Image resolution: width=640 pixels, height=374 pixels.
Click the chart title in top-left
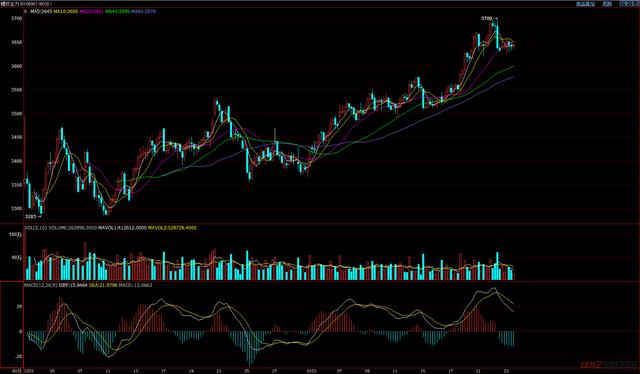coord(26,4)
